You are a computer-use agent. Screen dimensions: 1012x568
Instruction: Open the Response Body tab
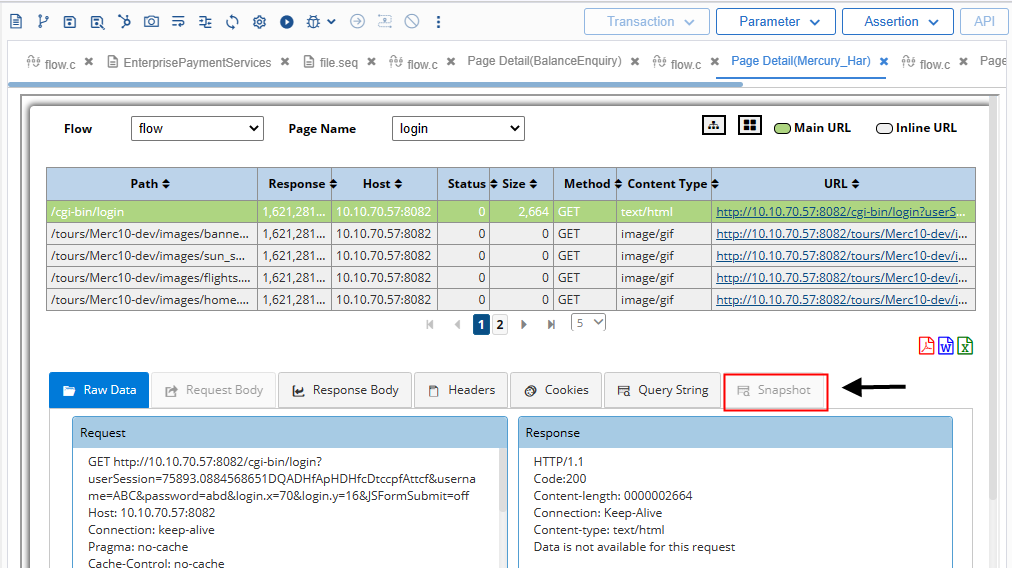[x=345, y=390]
